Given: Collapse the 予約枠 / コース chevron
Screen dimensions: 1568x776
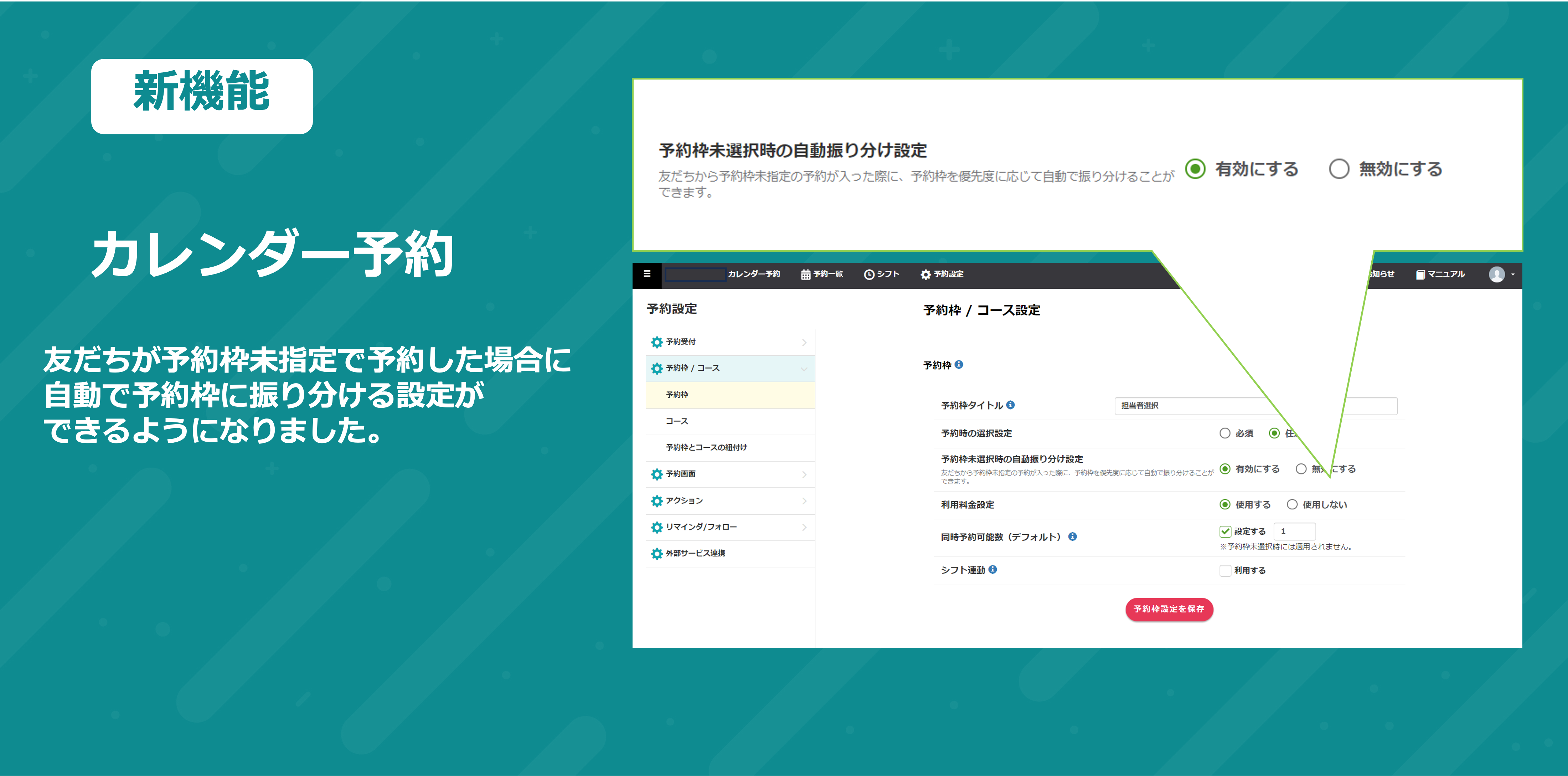Looking at the screenshot, I should click(804, 369).
